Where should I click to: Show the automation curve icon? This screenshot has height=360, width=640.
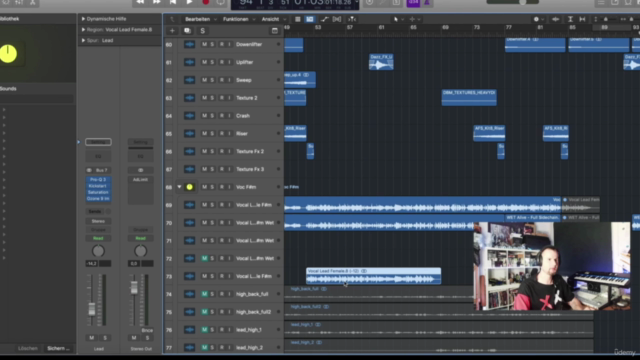324,19
